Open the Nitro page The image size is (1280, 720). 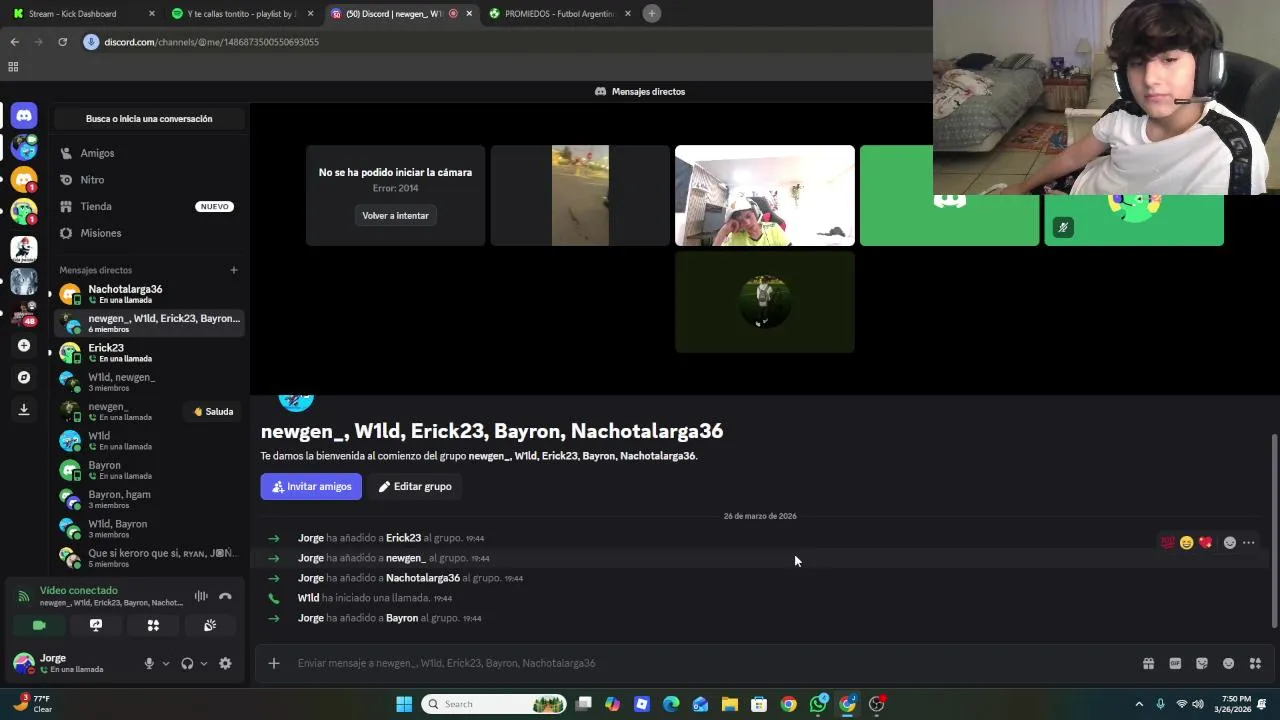(x=149, y=180)
